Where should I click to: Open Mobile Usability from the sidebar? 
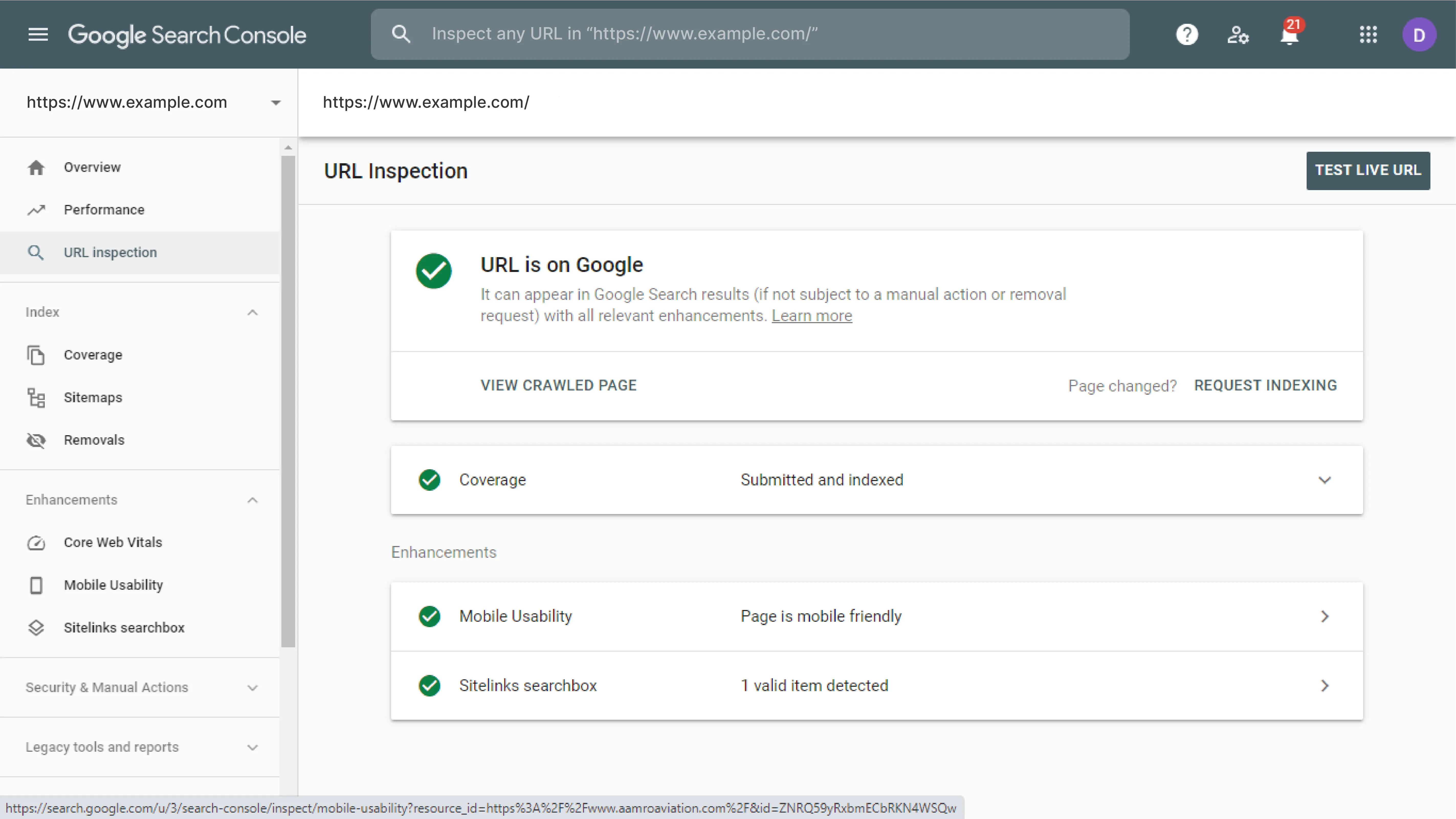point(113,585)
